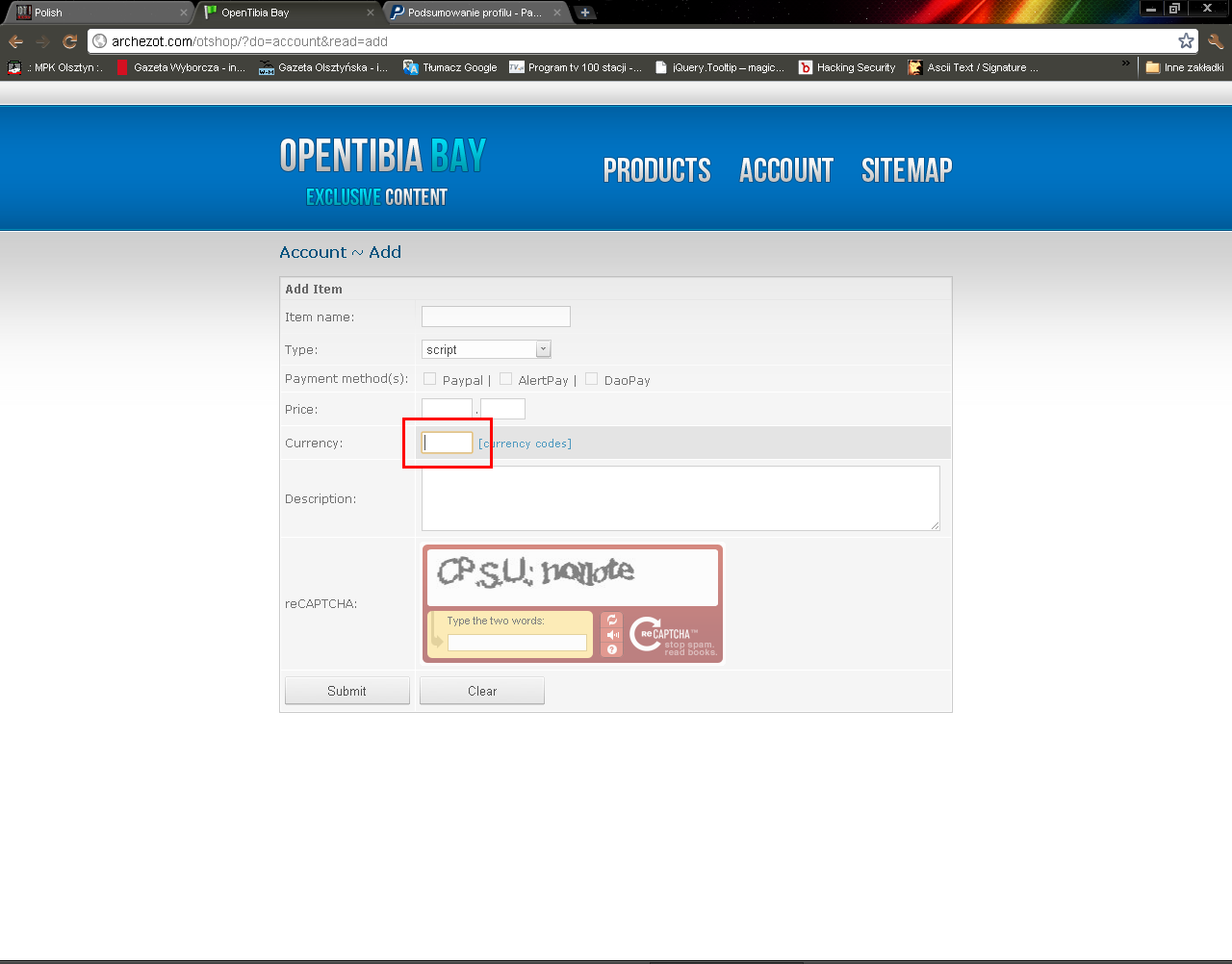Open Inne zakładki bookmarks folder
Viewport: 1232px width, 964px height.
coord(1184,67)
